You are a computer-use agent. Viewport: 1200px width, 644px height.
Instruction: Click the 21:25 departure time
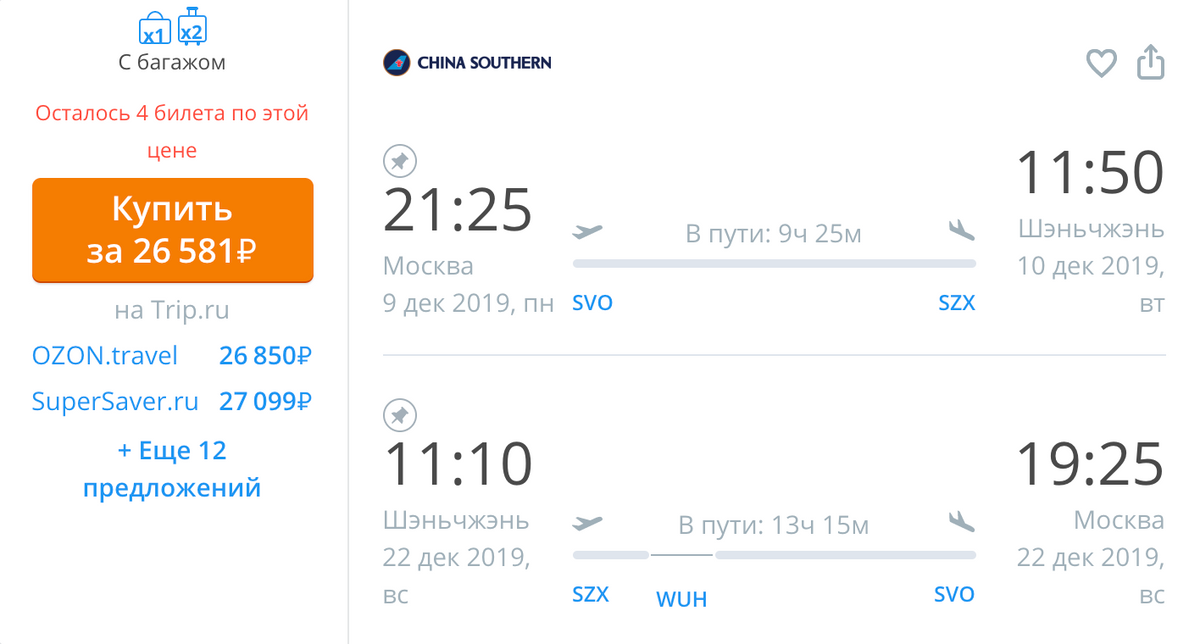(x=457, y=210)
